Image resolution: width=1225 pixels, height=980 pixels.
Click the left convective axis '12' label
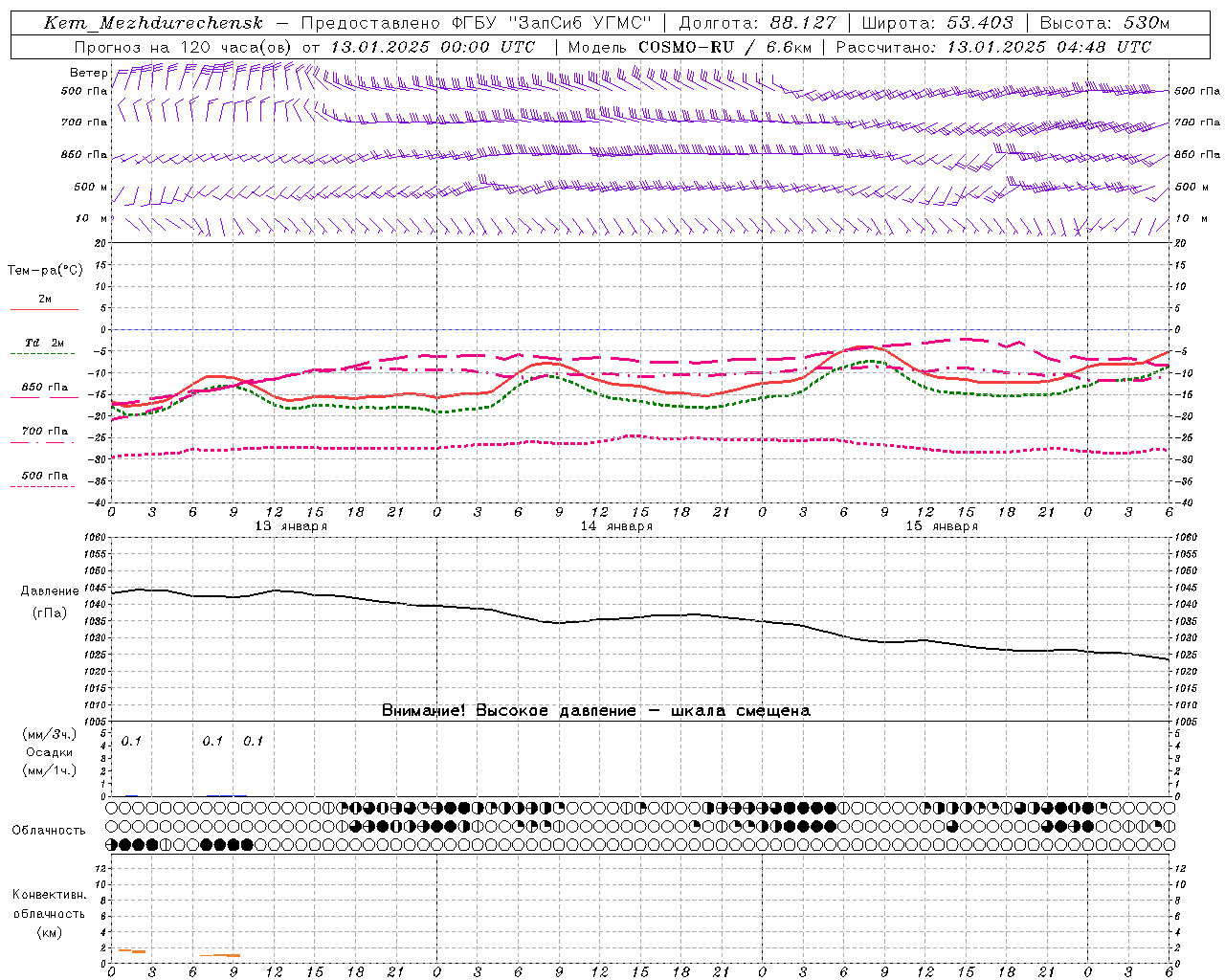tap(100, 868)
